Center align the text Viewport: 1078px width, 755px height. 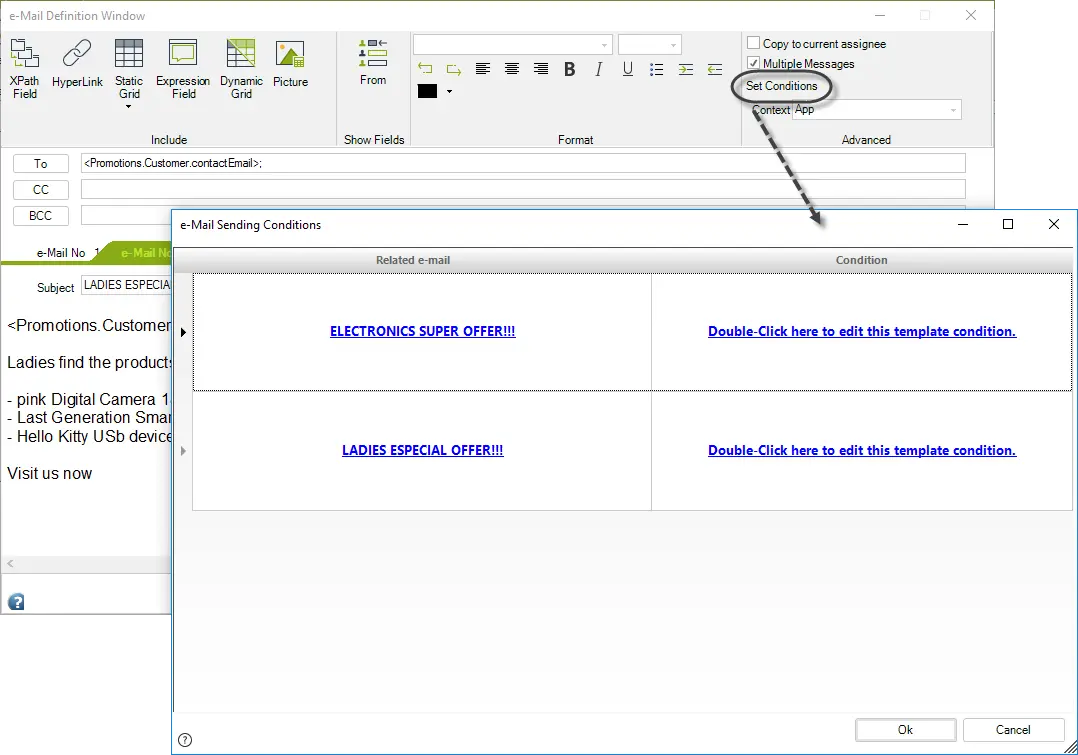coord(512,69)
